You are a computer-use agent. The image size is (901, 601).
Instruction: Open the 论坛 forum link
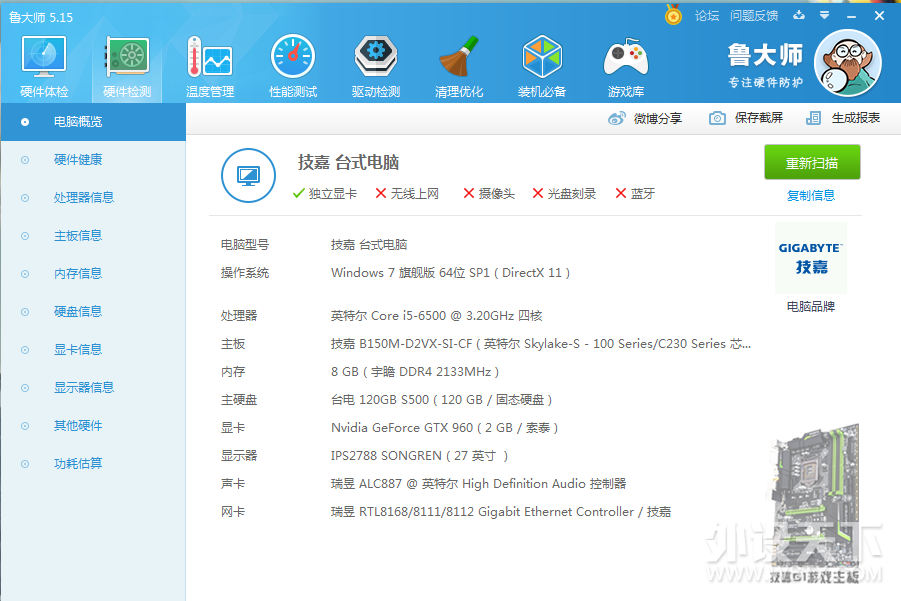click(x=707, y=15)
